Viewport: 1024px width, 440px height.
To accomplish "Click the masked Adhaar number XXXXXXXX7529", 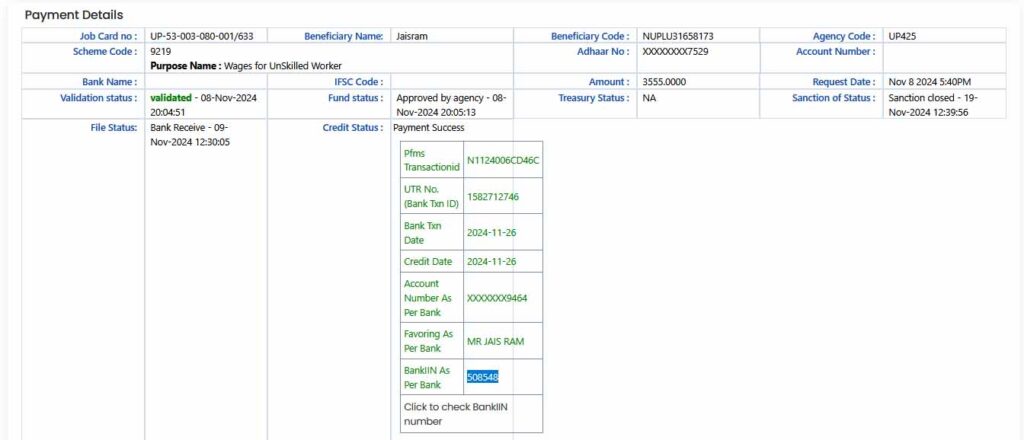I will click(x=676, y=51).
